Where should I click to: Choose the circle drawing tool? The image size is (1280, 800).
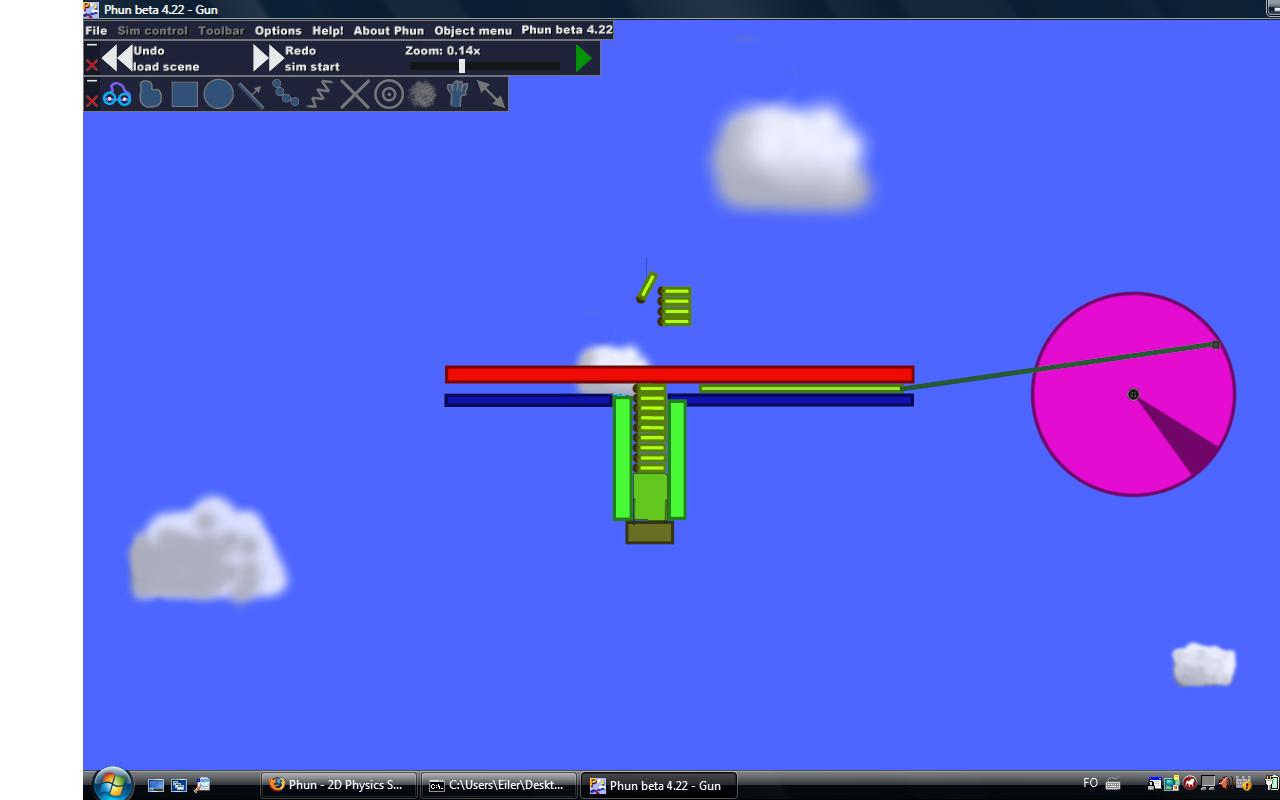point(218,95)
